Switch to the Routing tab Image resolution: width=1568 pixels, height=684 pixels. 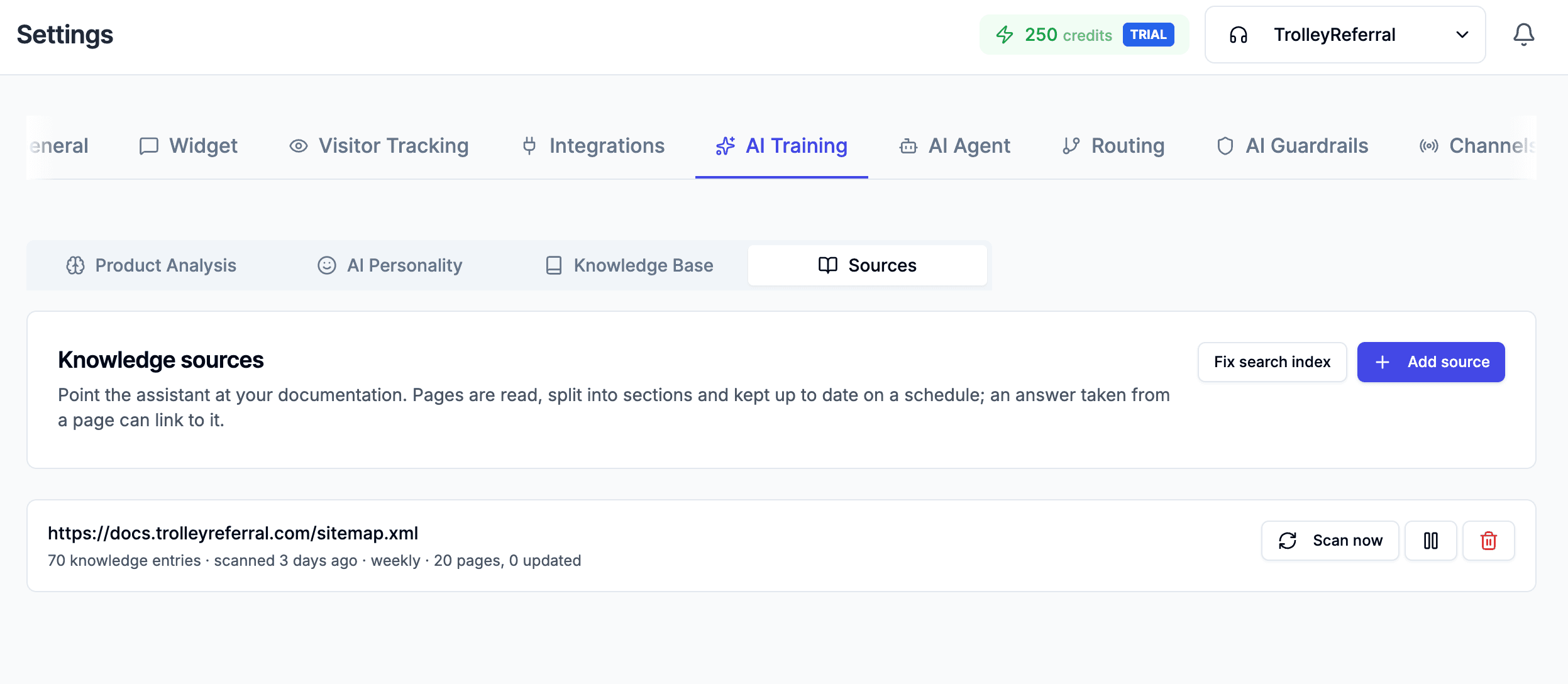(1113, 146)
